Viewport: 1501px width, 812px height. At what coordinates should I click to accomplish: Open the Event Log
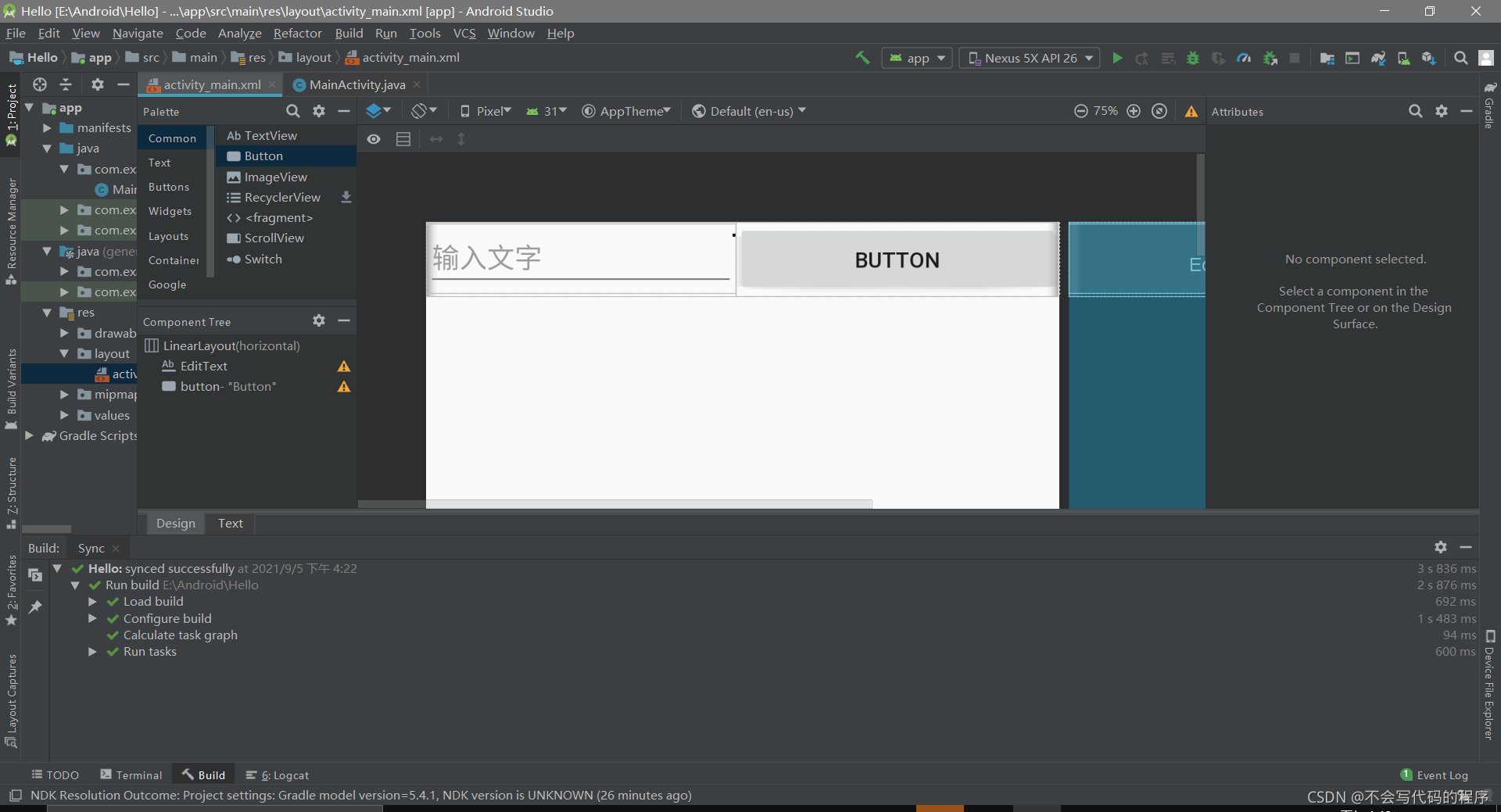pos(1435,774)
